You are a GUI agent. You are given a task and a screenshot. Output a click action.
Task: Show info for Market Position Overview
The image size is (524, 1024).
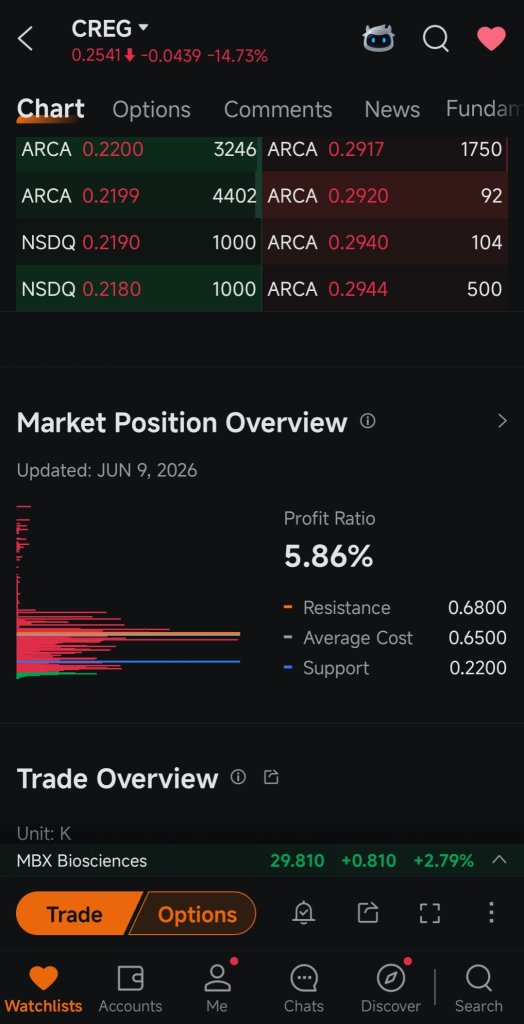tap(368, 421)
